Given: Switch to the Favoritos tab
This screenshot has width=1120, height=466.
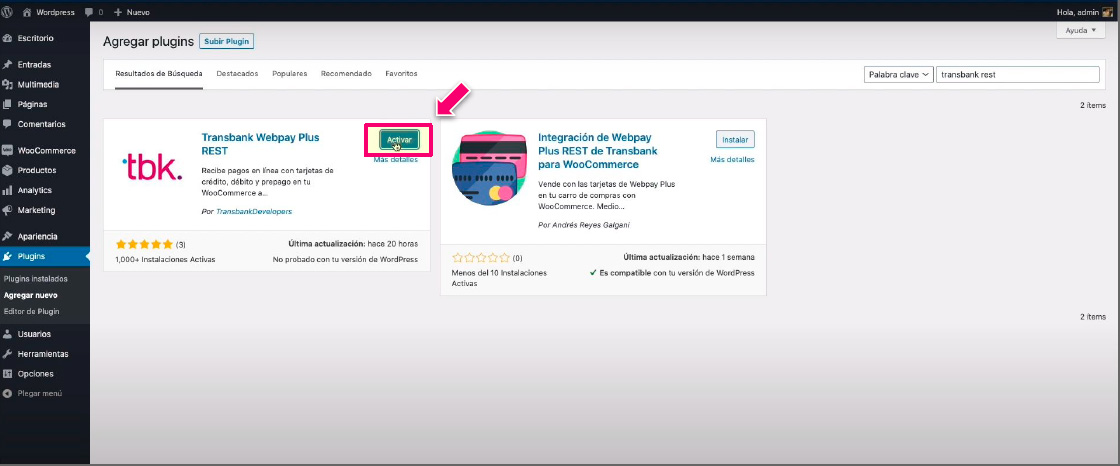Looking at the screenshot, I should 401,74.
